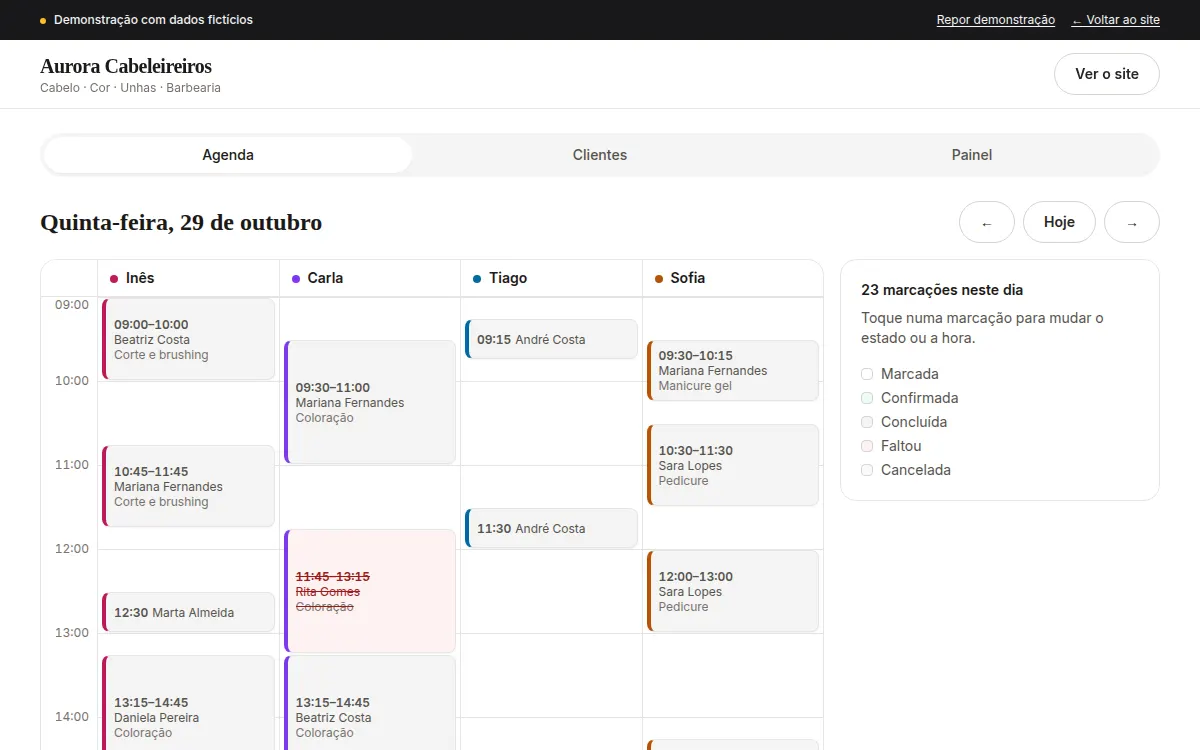Viewport: 1200px width, 750px height.
Task: Open Mariana Fernandes 09:30–11:00 Coloração appointment
Action: 370,402
